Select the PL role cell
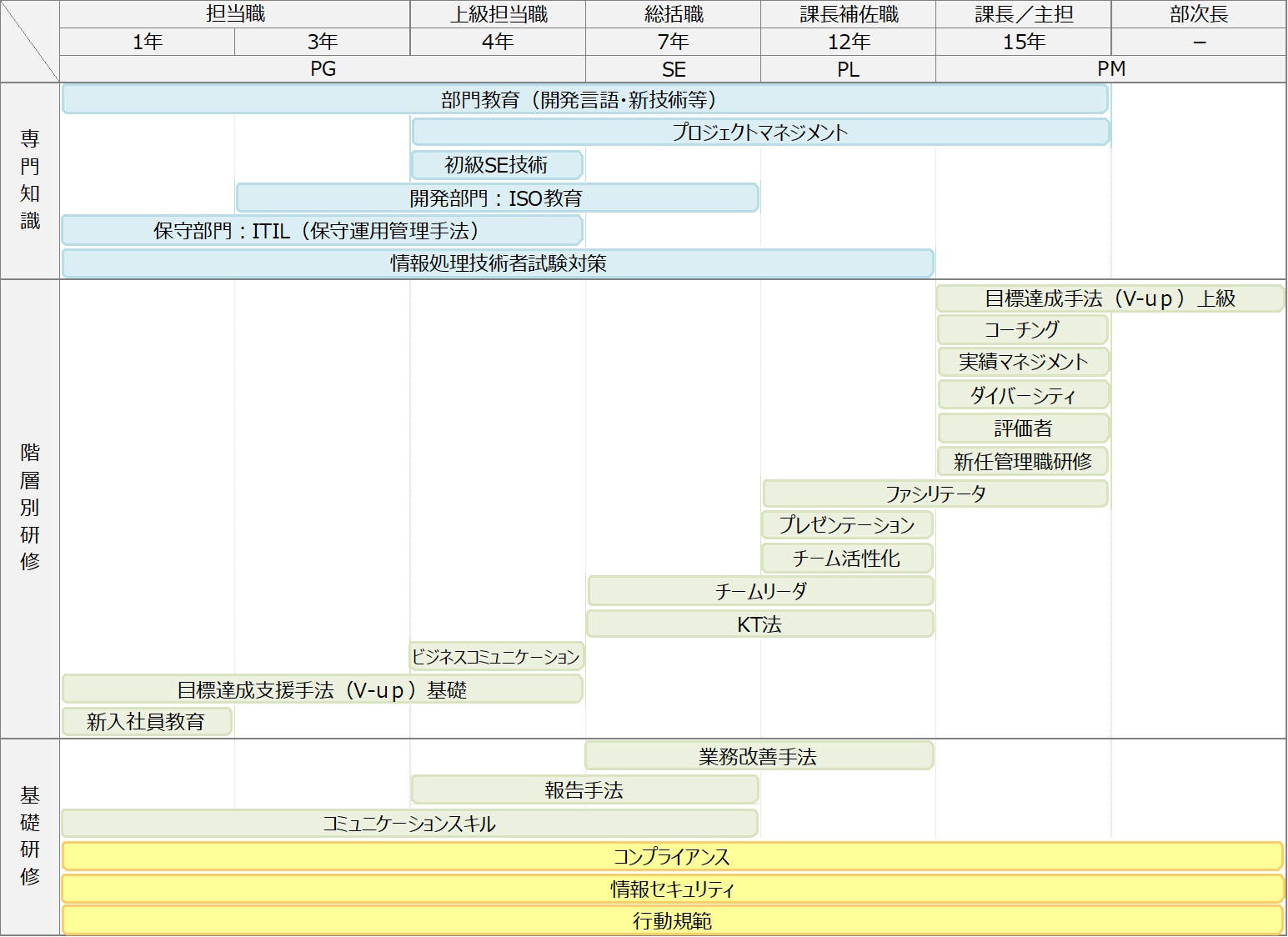This screenshot has width=1288, height=937. 848,69
